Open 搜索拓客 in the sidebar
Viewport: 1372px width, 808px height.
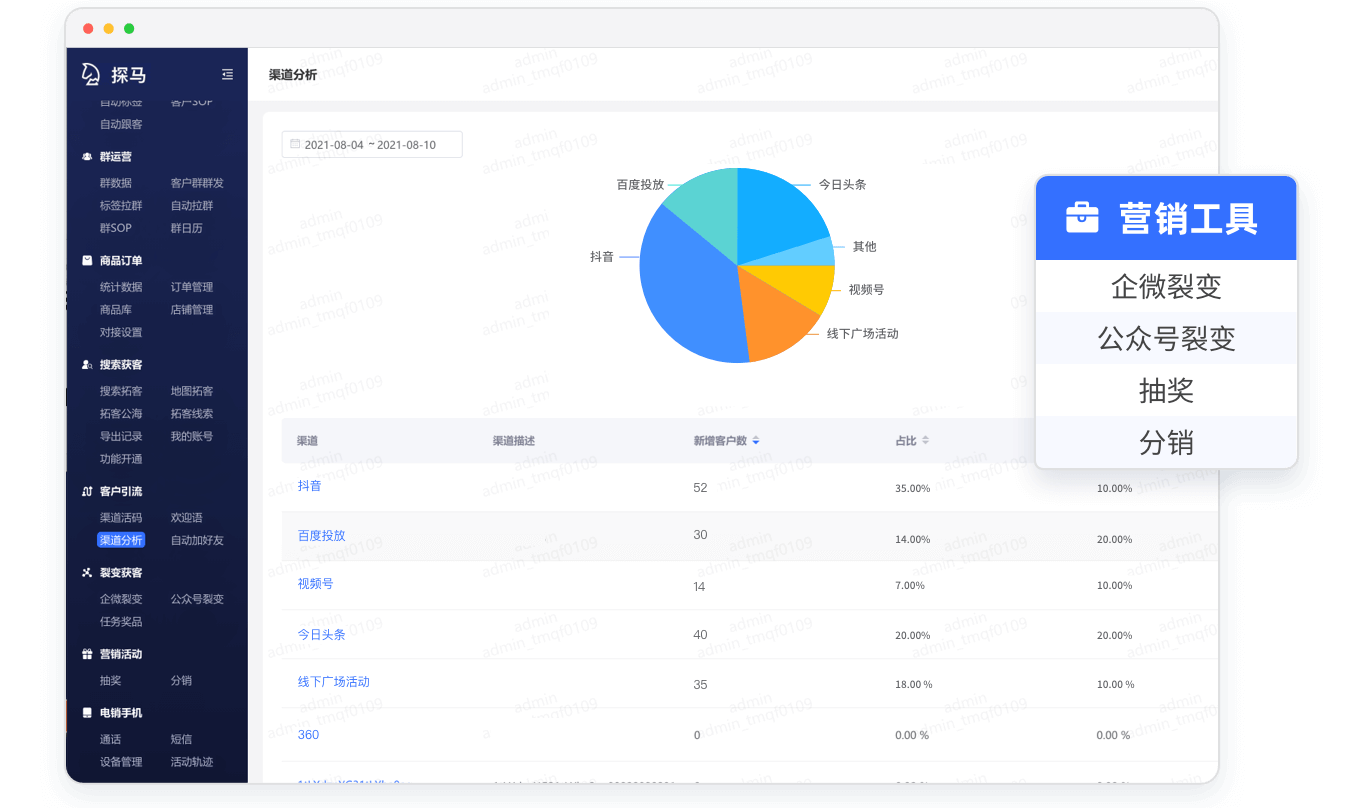pos(121,391)
